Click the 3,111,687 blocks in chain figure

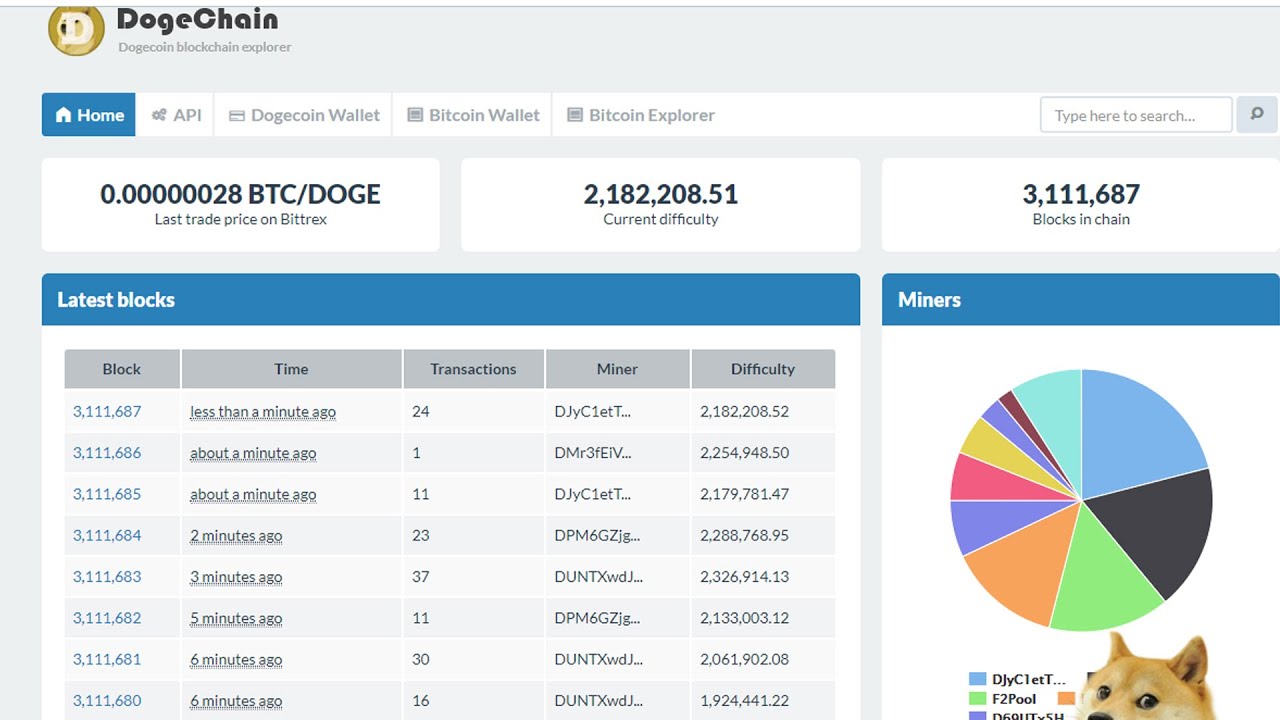(1081, 194)
